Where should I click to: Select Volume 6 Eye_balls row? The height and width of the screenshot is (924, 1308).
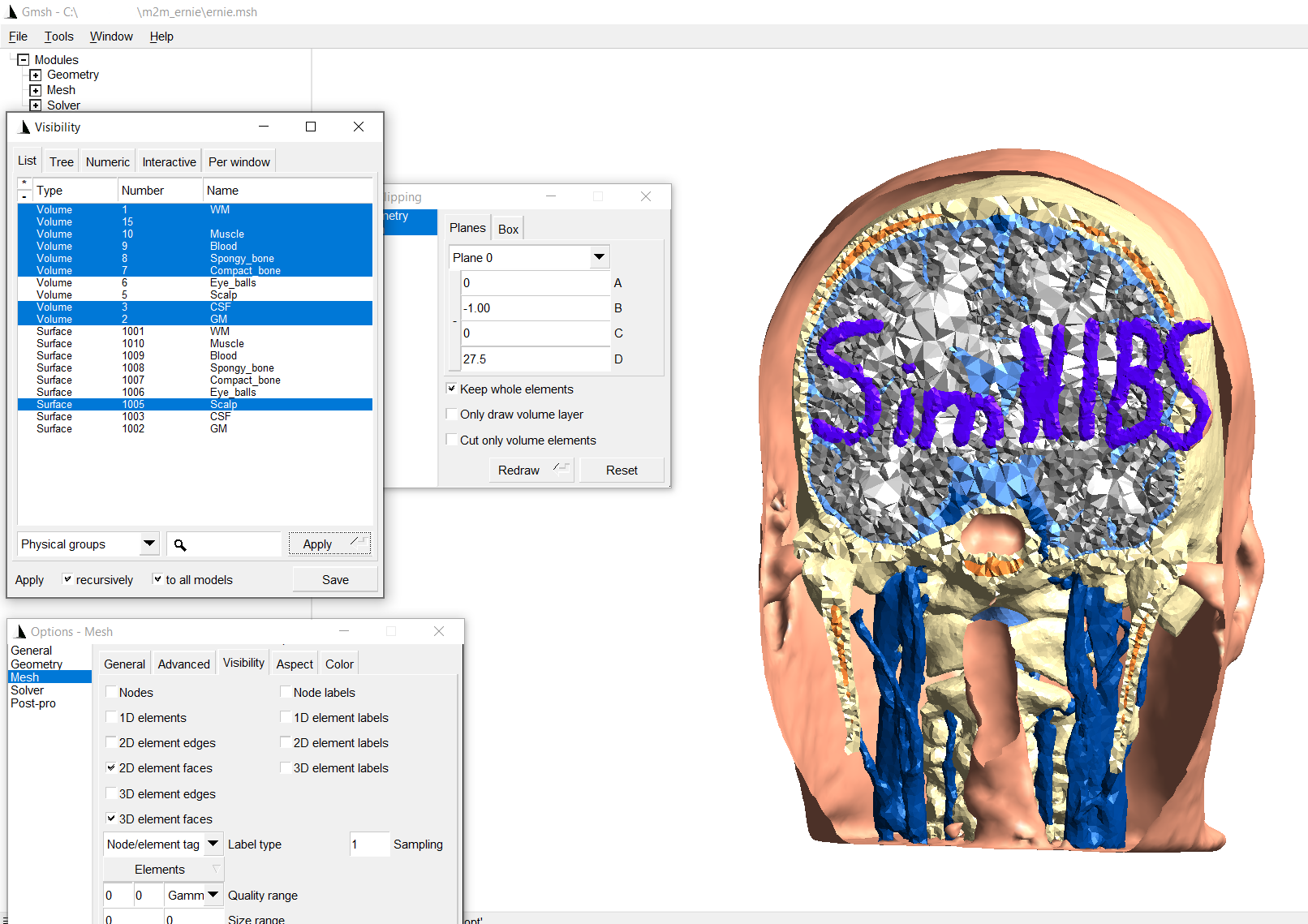195,282
